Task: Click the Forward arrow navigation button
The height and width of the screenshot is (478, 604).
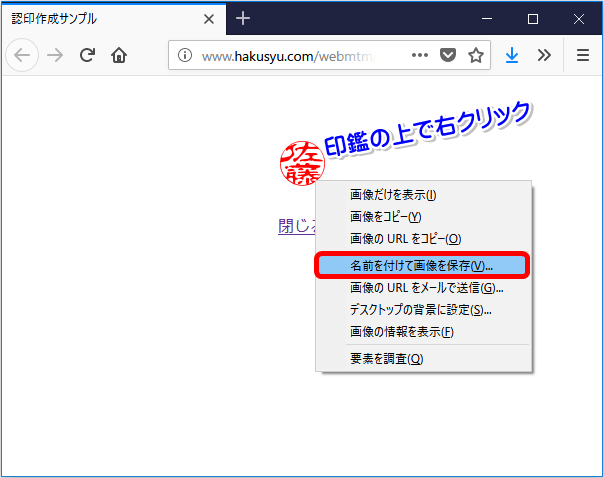Action: click(55, 55)
